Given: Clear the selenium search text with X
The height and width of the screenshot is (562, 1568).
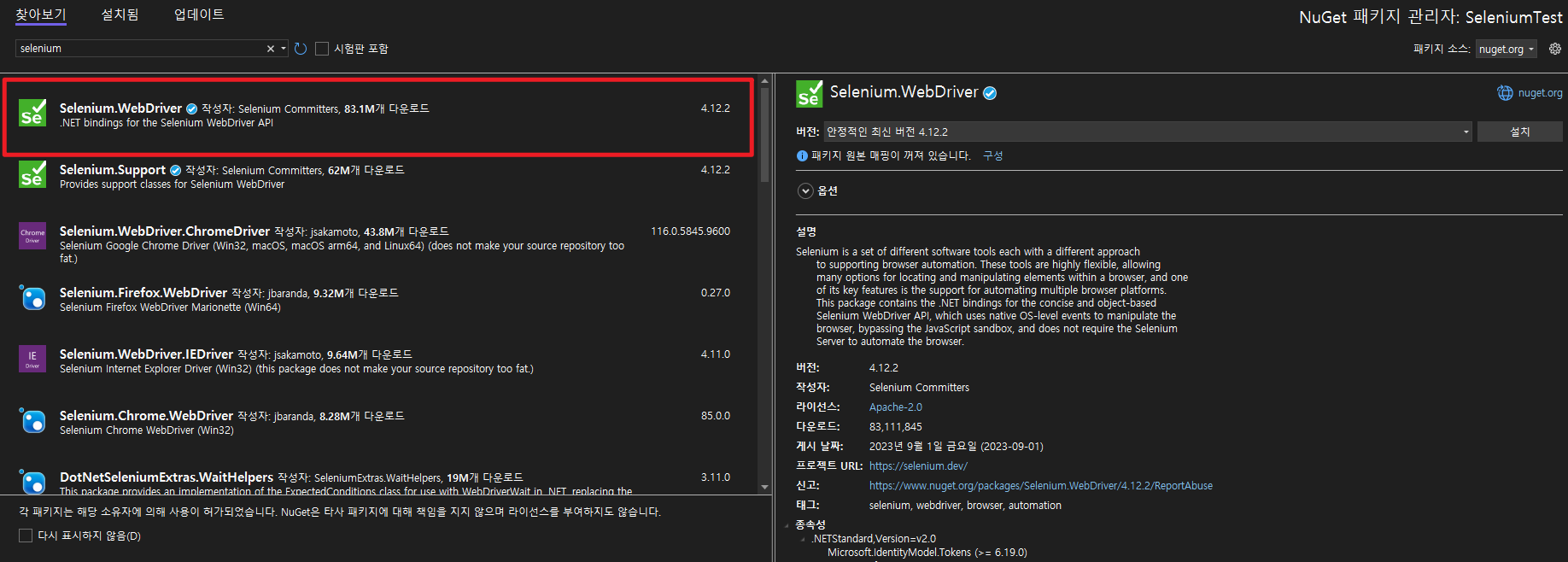Looking at the screenshot, I should click(271, 49).
